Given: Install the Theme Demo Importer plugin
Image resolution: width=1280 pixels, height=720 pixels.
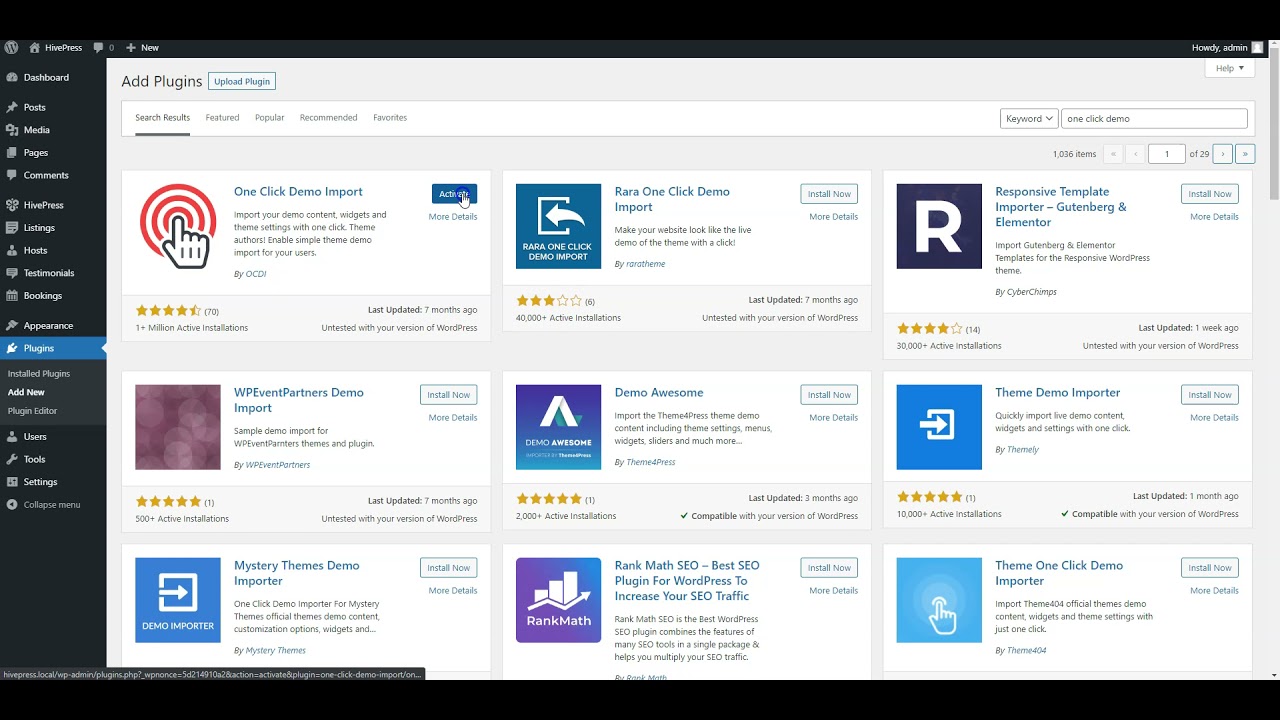Looking at the screenshot, I should [x=1210, y=395].
